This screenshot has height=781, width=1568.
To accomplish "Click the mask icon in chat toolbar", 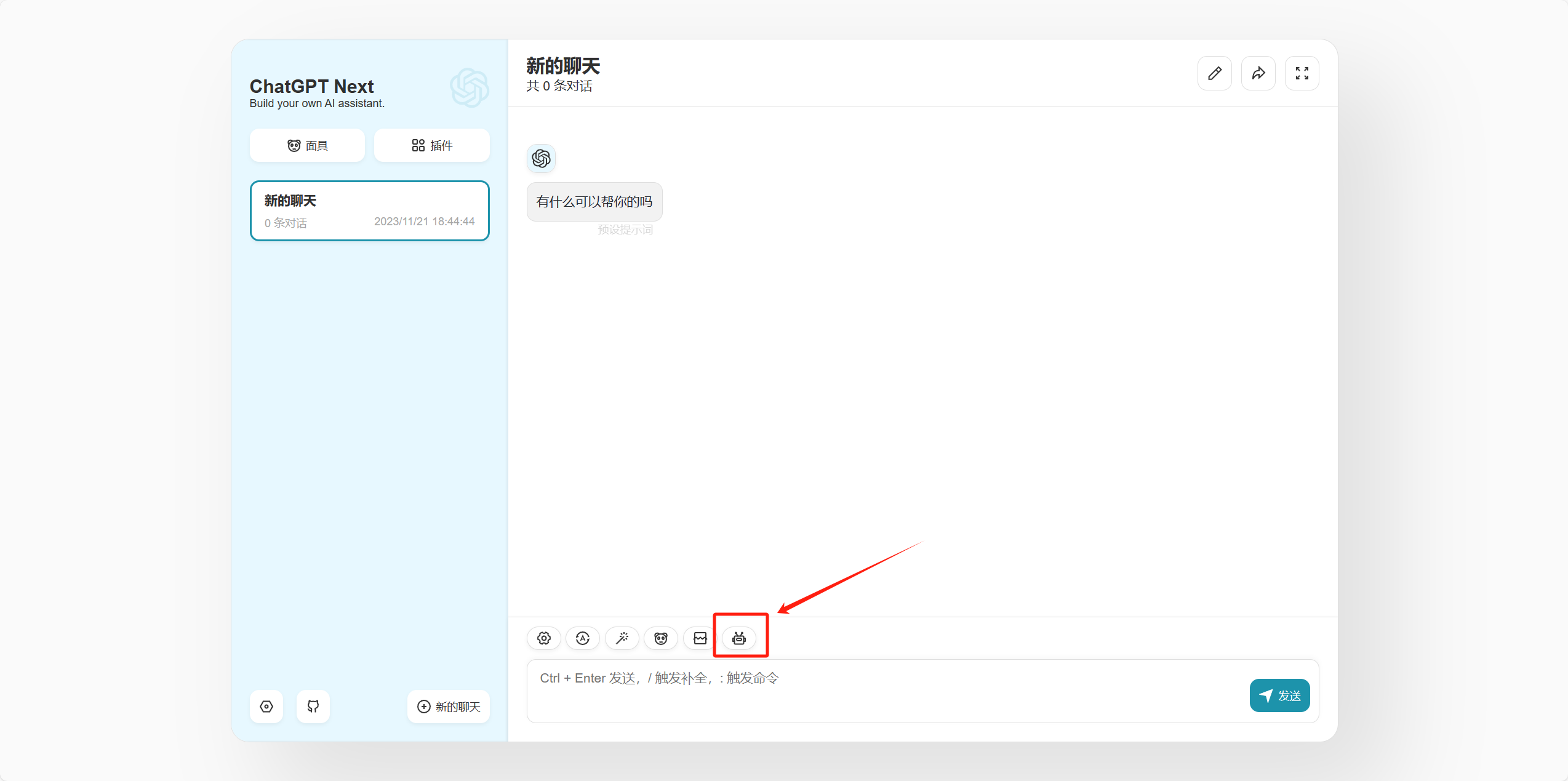I will [661, 638].
